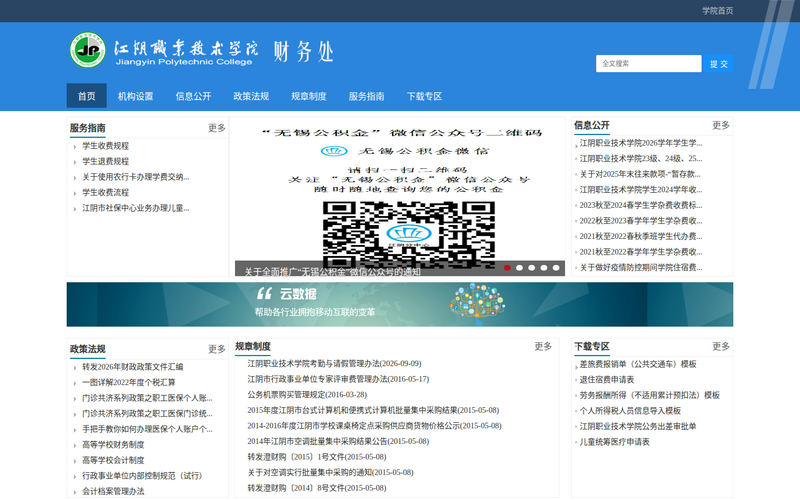The height and width of the screenshot is (500, 800).
Task: Open the 学院首页 link at top right
Action: coord(717,11)
